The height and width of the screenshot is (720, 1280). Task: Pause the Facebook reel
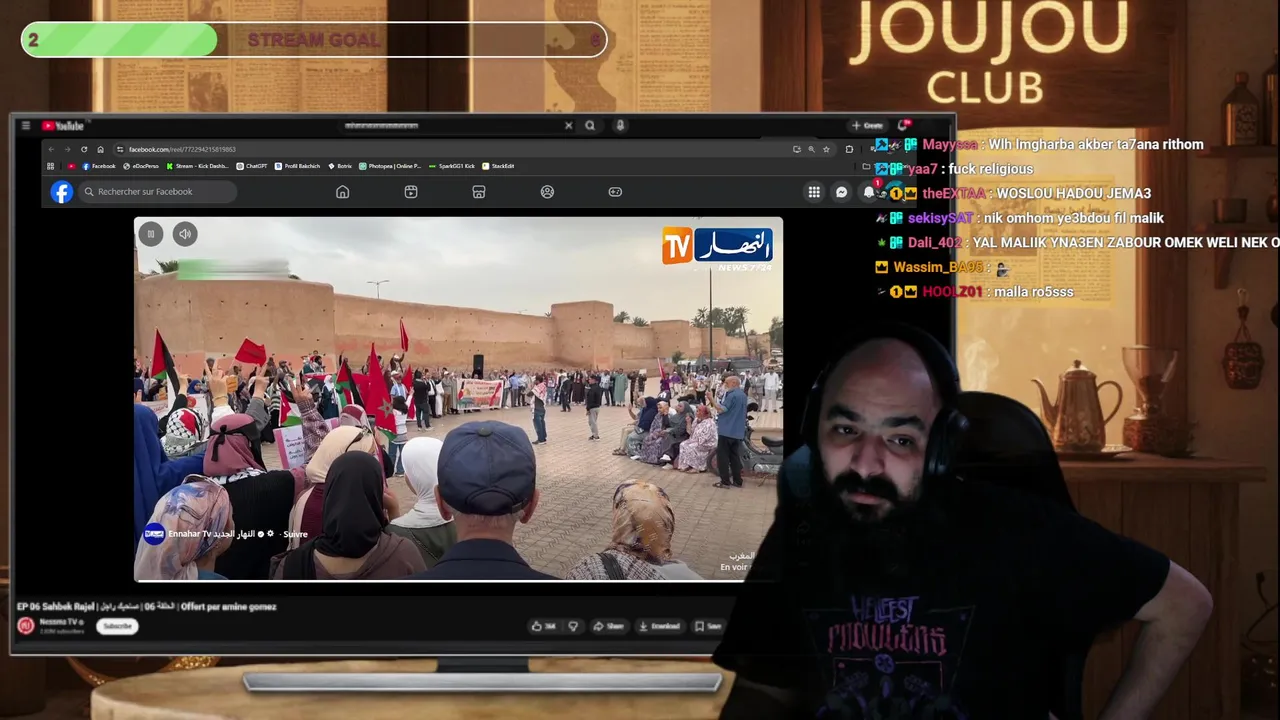[x=151, y=234]
